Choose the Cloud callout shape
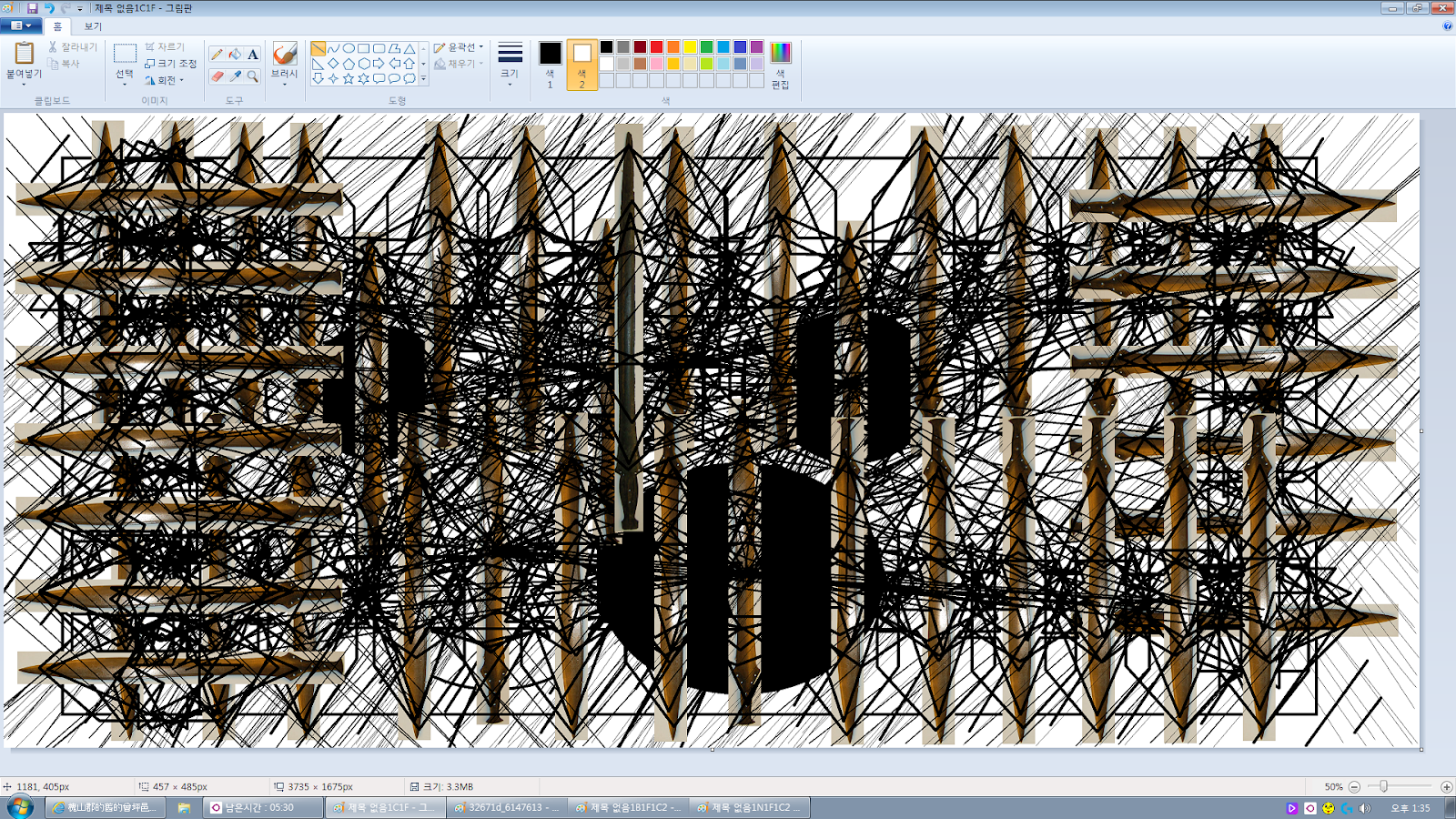1456x819 pixels. [409, 78]
